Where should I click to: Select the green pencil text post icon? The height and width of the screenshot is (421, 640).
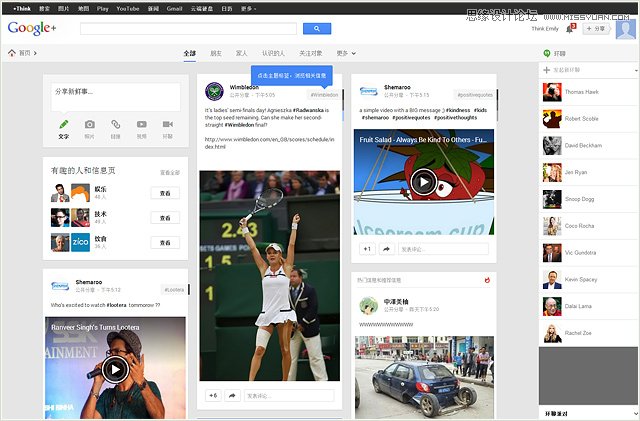[x=64, y=124]
